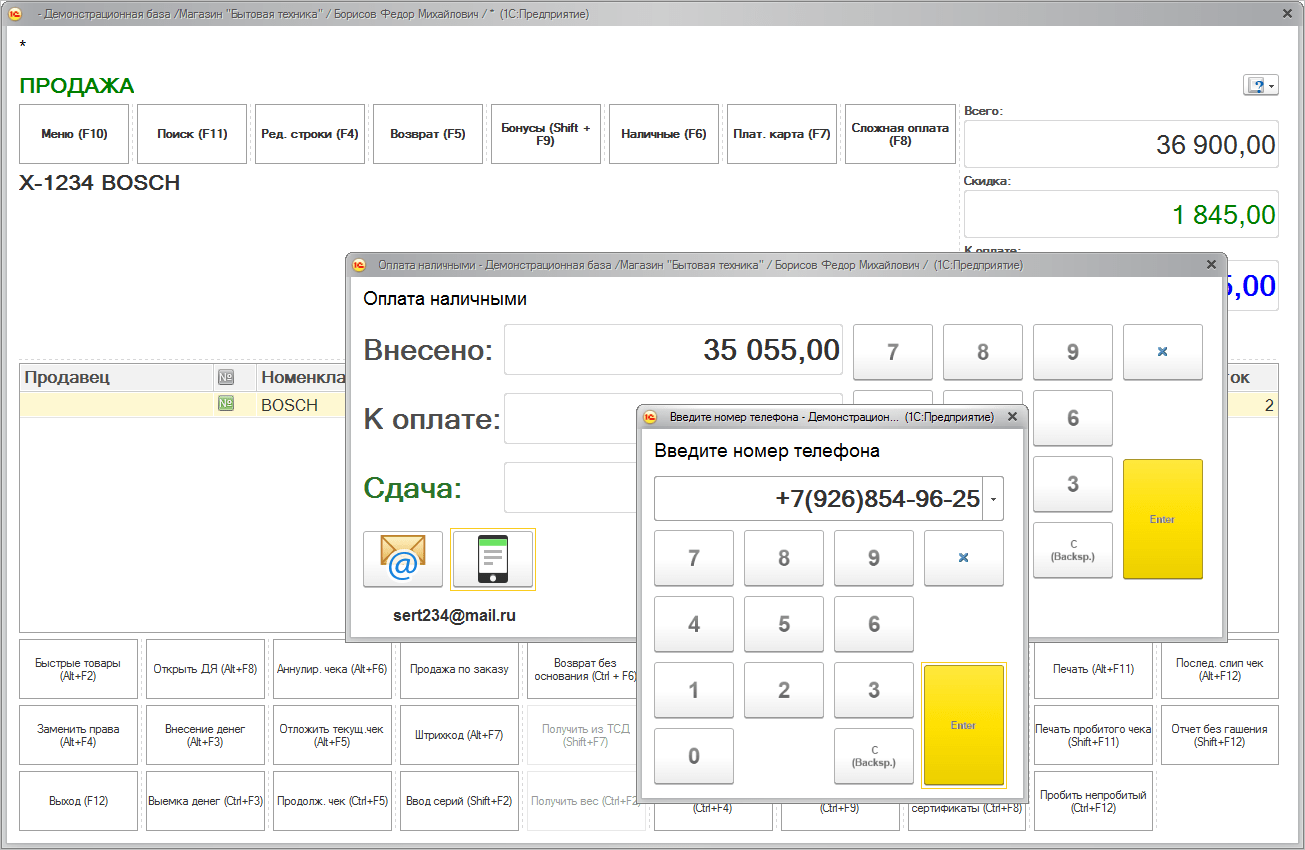Select Наличные (F6) payment
Viewport: 1305px width, 850px height.
click(664, 134)
